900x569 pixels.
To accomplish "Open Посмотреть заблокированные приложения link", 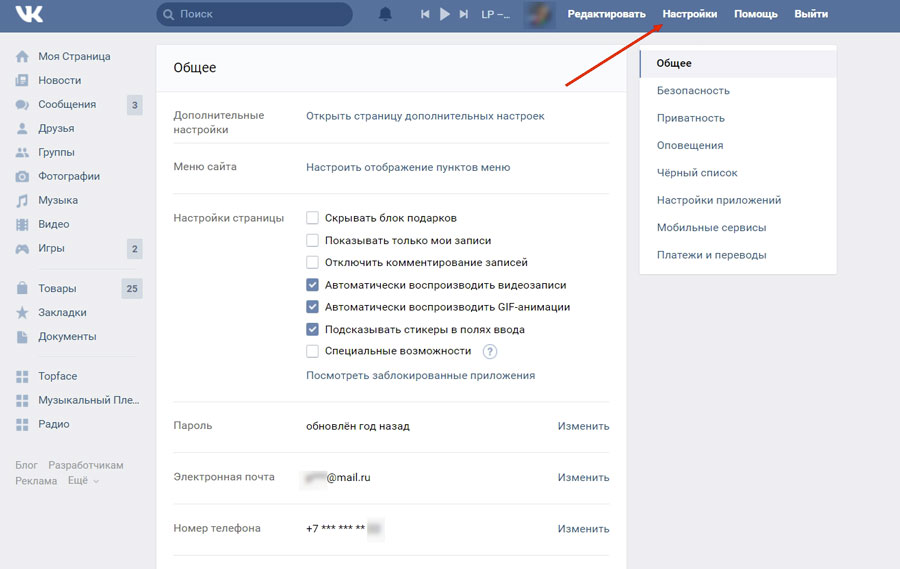I will pyautogui.click(x=420, y=376).
